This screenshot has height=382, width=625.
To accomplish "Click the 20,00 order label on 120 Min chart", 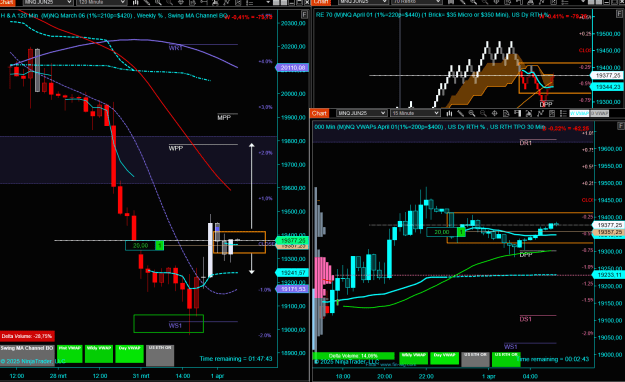I will point(140,246).
